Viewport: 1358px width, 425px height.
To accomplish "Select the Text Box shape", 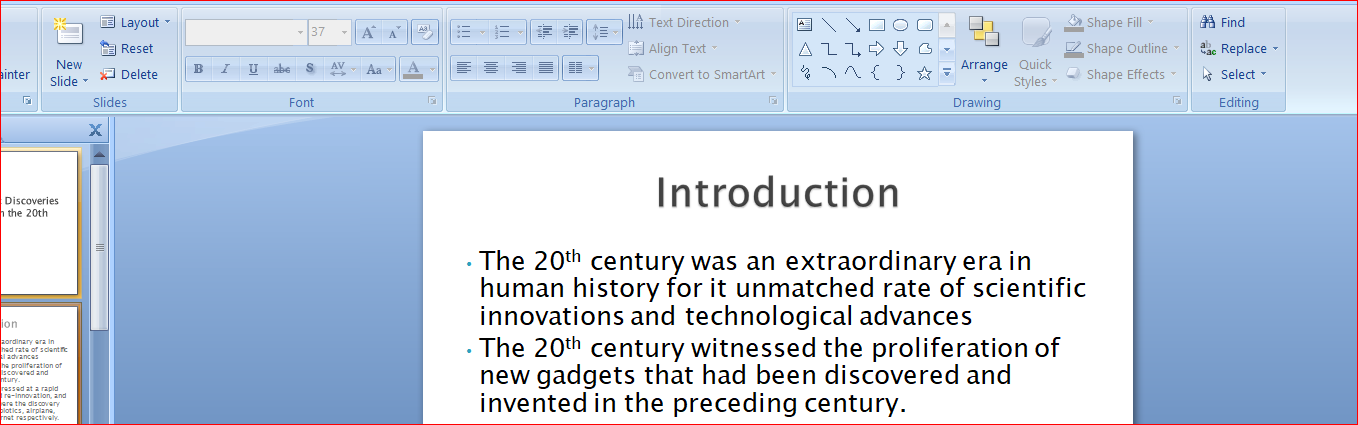I will (x=805, y=24).
